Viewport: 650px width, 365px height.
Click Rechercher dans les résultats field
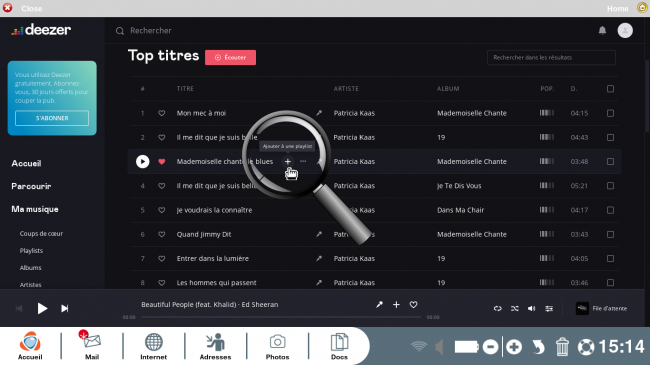tap(551, 57)
